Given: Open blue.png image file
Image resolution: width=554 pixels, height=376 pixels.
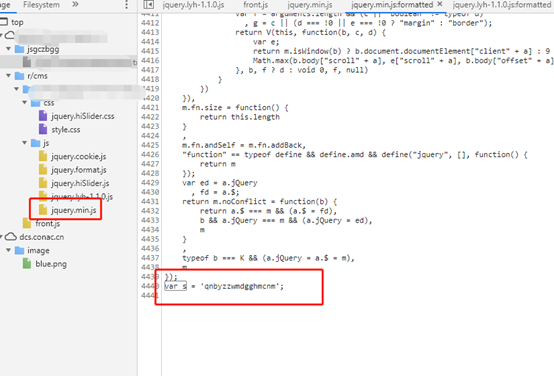Looking at the screenshot, I should click(51, 264).
